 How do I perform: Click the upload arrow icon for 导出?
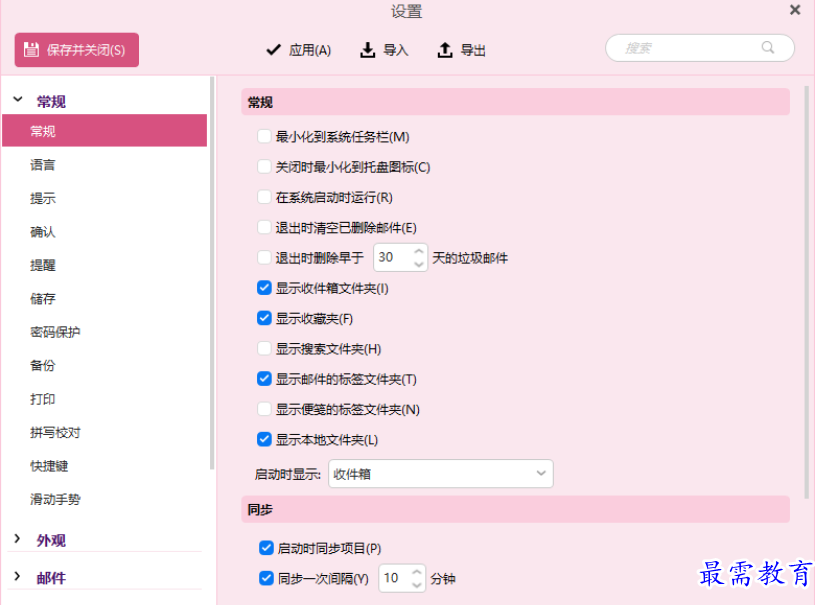point(445,50)
